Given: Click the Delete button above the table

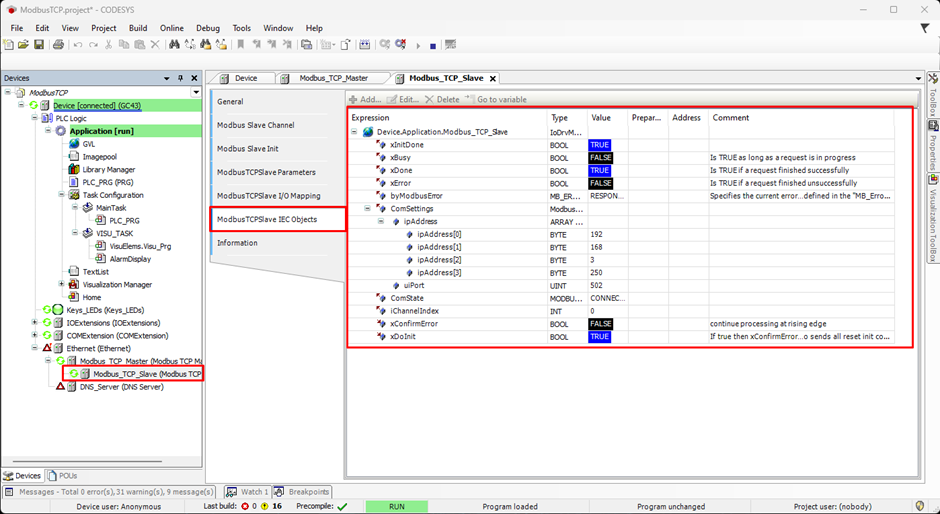Looking at the screenshot, I should coord(442,100).
